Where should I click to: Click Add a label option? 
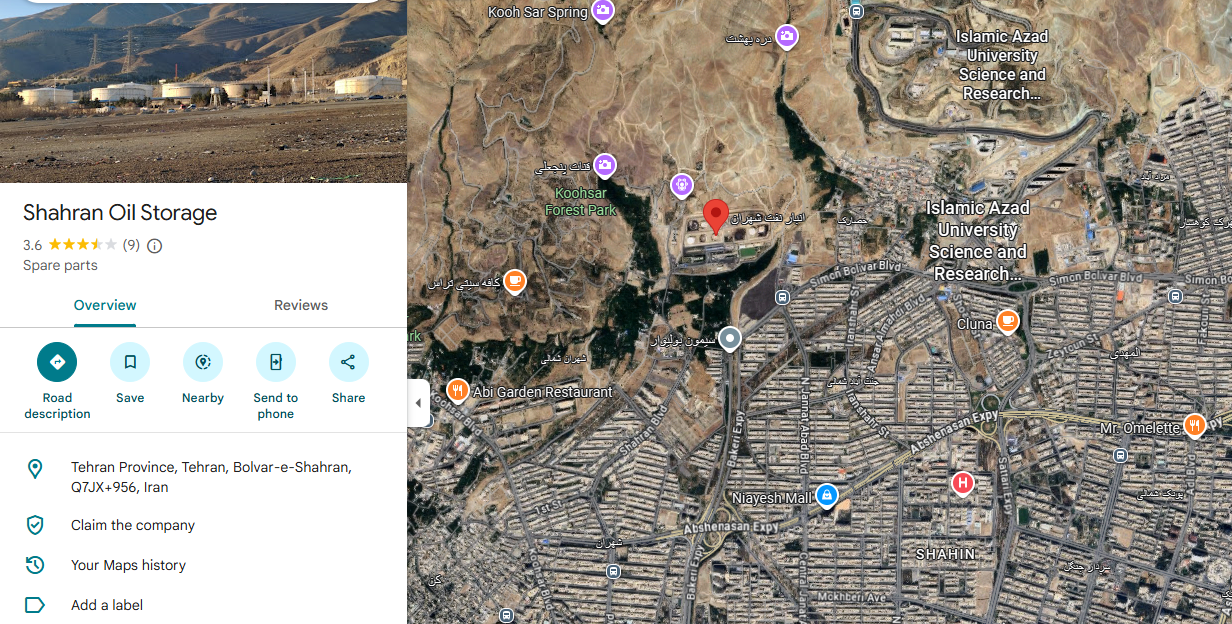pyautogui.click(x=107, y=605)
